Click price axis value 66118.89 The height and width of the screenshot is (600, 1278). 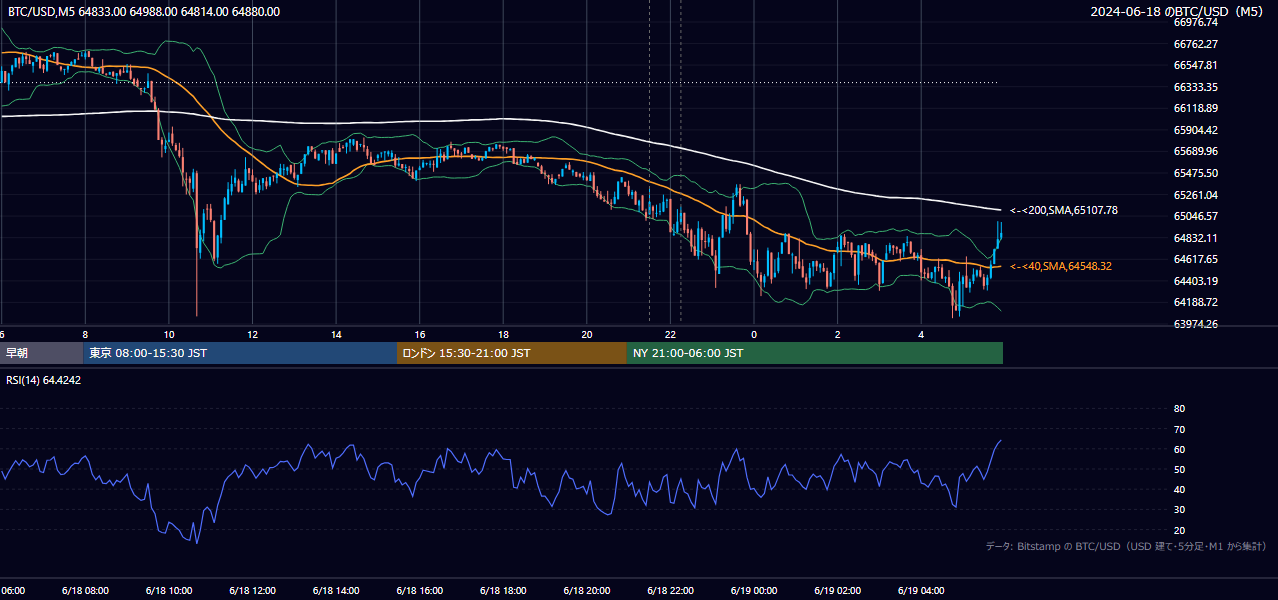[x=1196, y=108]
